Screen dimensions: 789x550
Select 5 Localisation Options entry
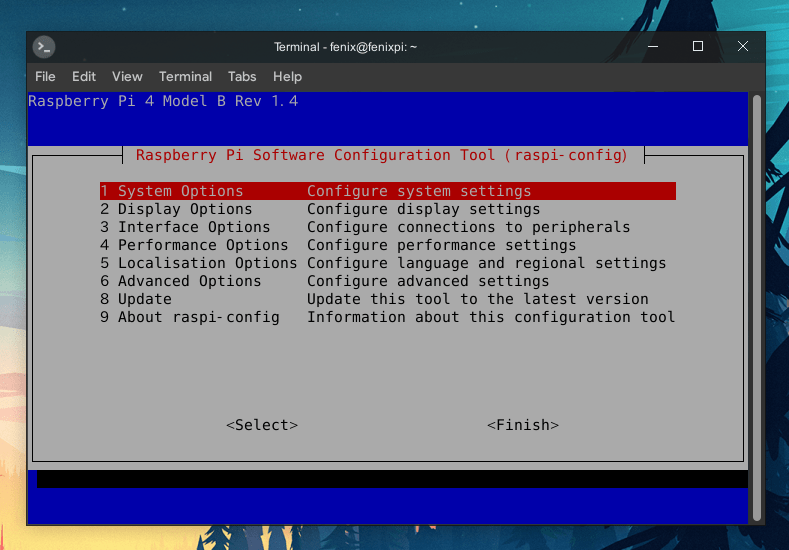click(387, 263)
